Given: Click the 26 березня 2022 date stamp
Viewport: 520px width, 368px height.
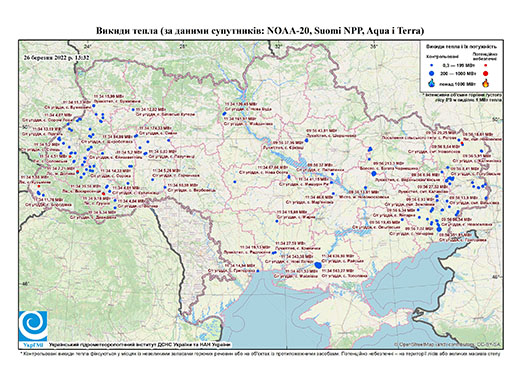Looking at the screenshot, I should [56, 57].
